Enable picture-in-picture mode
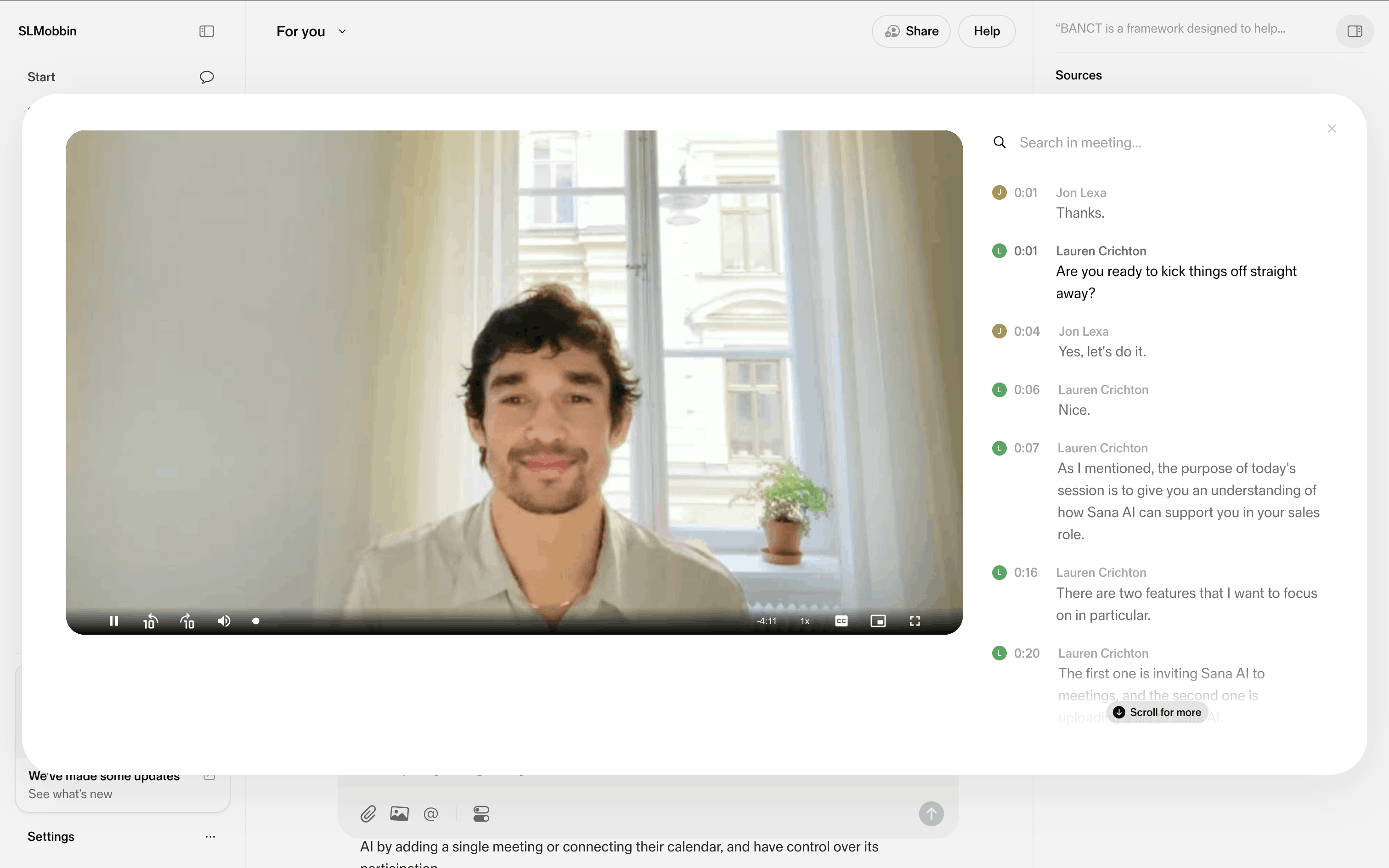This screenshot has width=1389, height=868. point(878,621)
